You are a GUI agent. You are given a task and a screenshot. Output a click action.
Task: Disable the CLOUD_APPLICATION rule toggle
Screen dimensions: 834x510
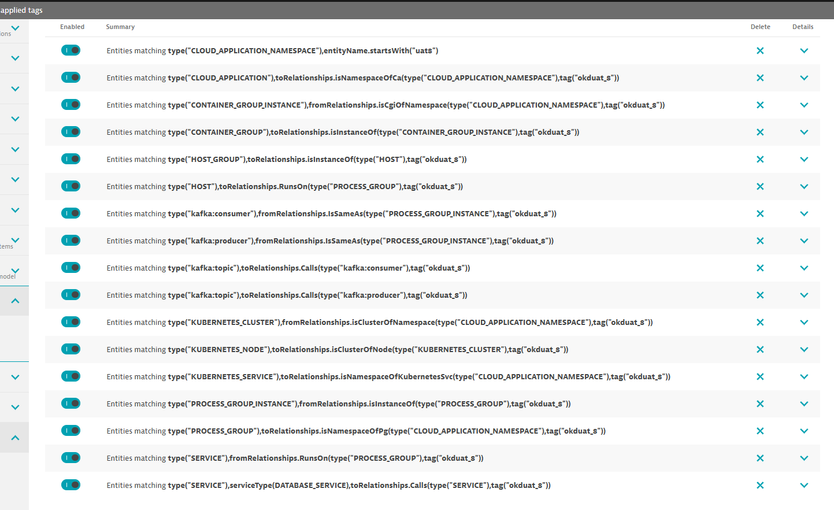[x=70, y=77]
